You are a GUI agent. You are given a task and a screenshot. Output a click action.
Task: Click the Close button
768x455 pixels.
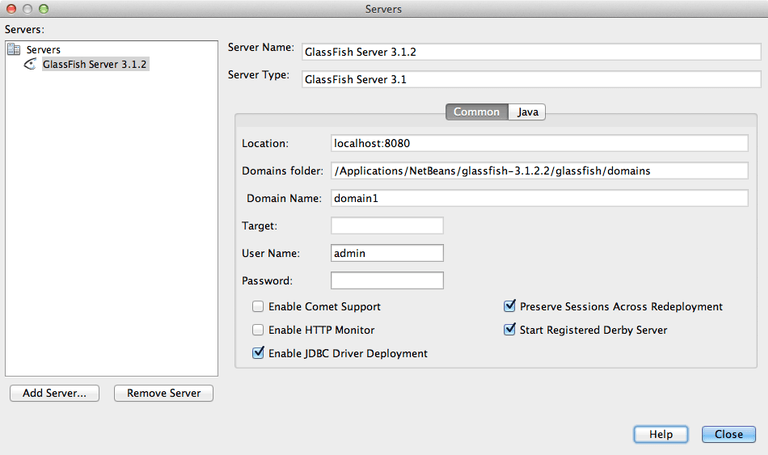(x=728, y=434)
